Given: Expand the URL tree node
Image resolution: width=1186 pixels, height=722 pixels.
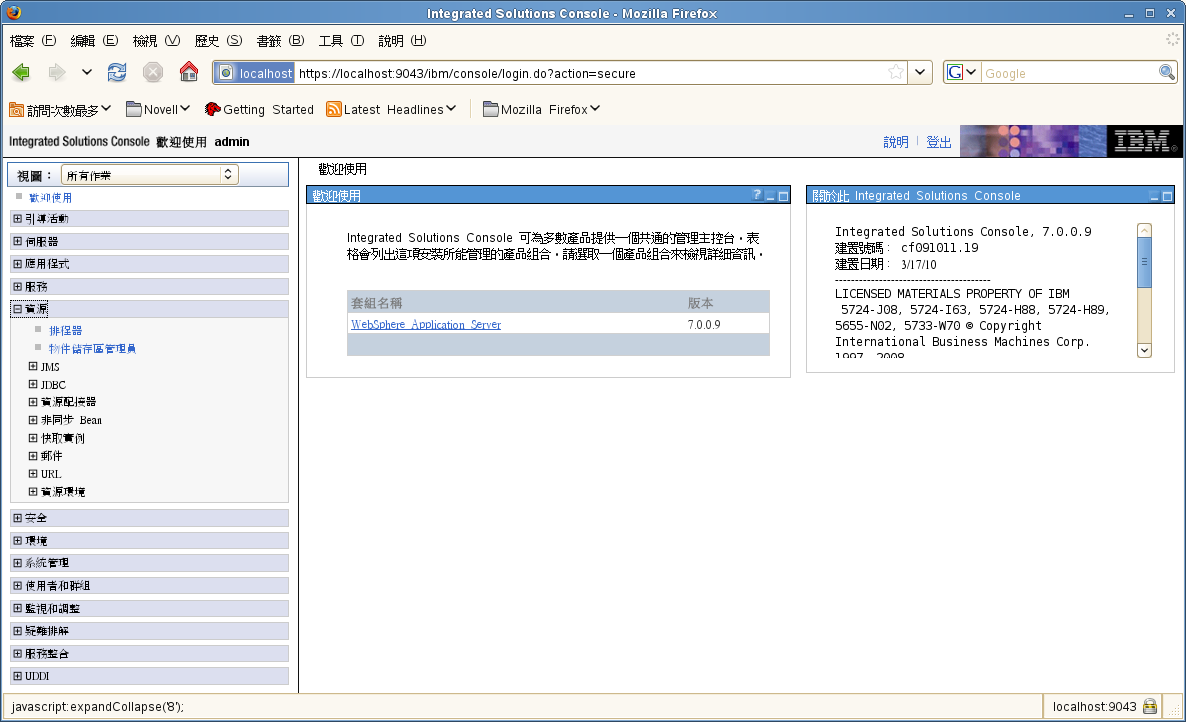Looking at the screenshot, I should point(33,473).
